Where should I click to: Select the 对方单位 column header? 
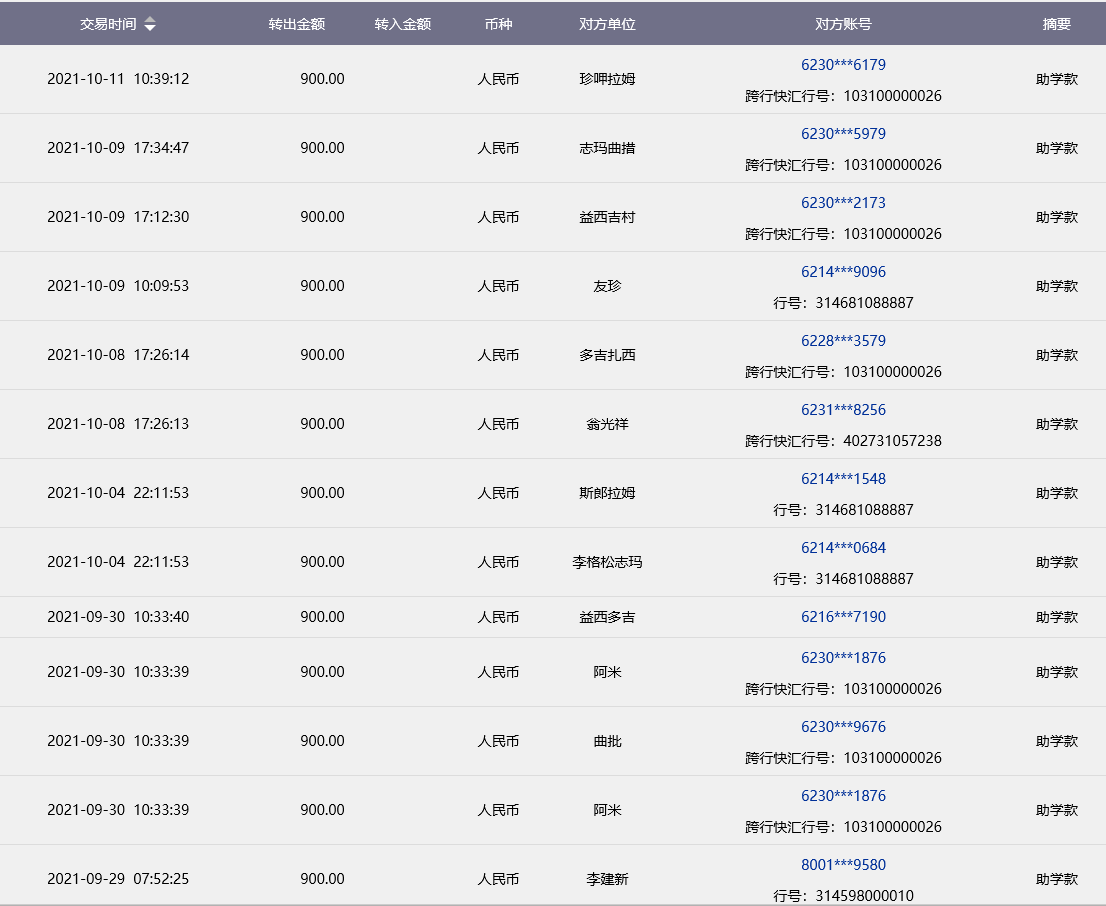(607, 24)
